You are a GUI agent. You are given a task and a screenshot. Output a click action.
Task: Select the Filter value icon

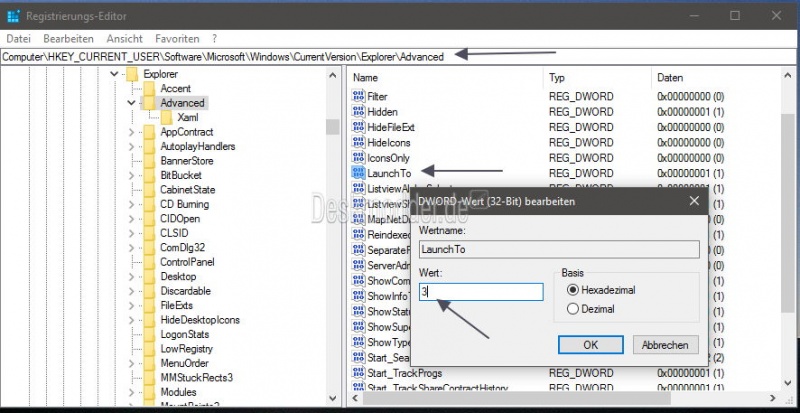click(359, 96)
